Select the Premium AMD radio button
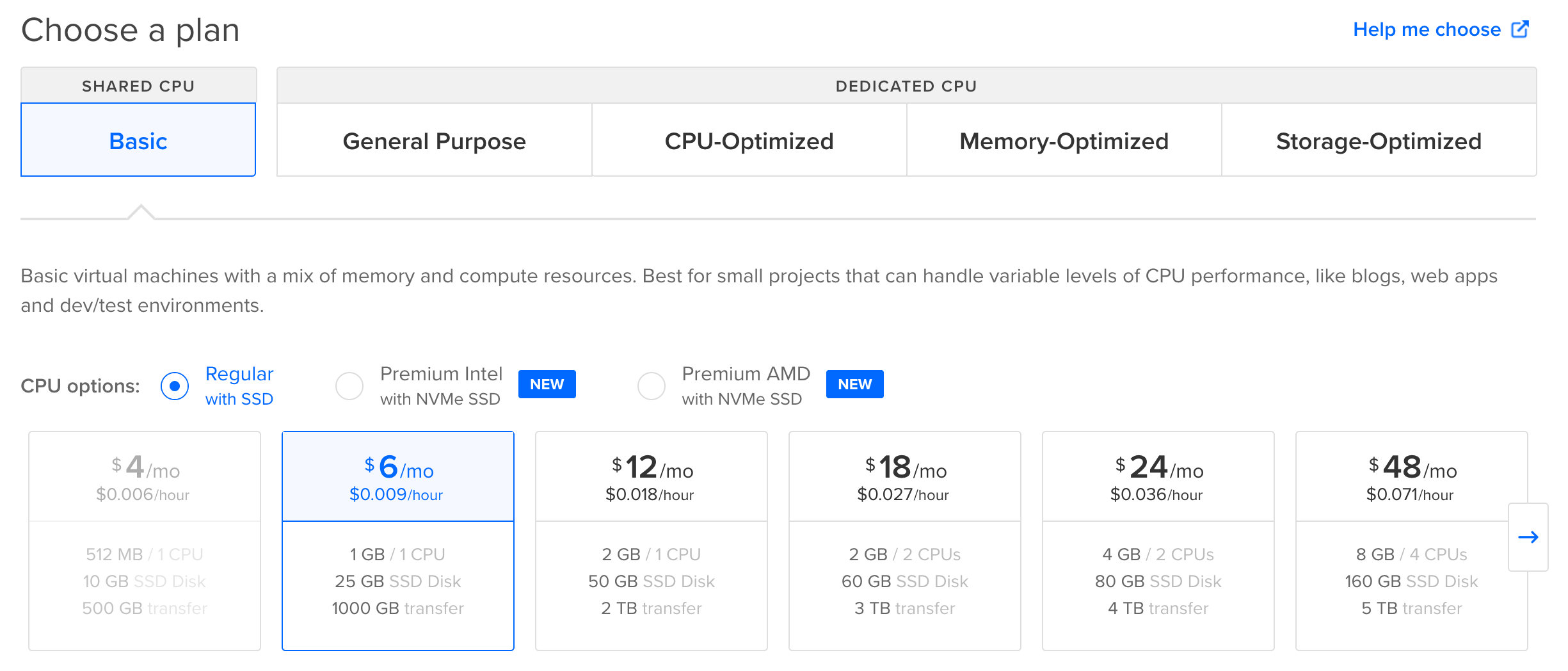The height and width of the screenshot is (671, 1568). [652, 386]
